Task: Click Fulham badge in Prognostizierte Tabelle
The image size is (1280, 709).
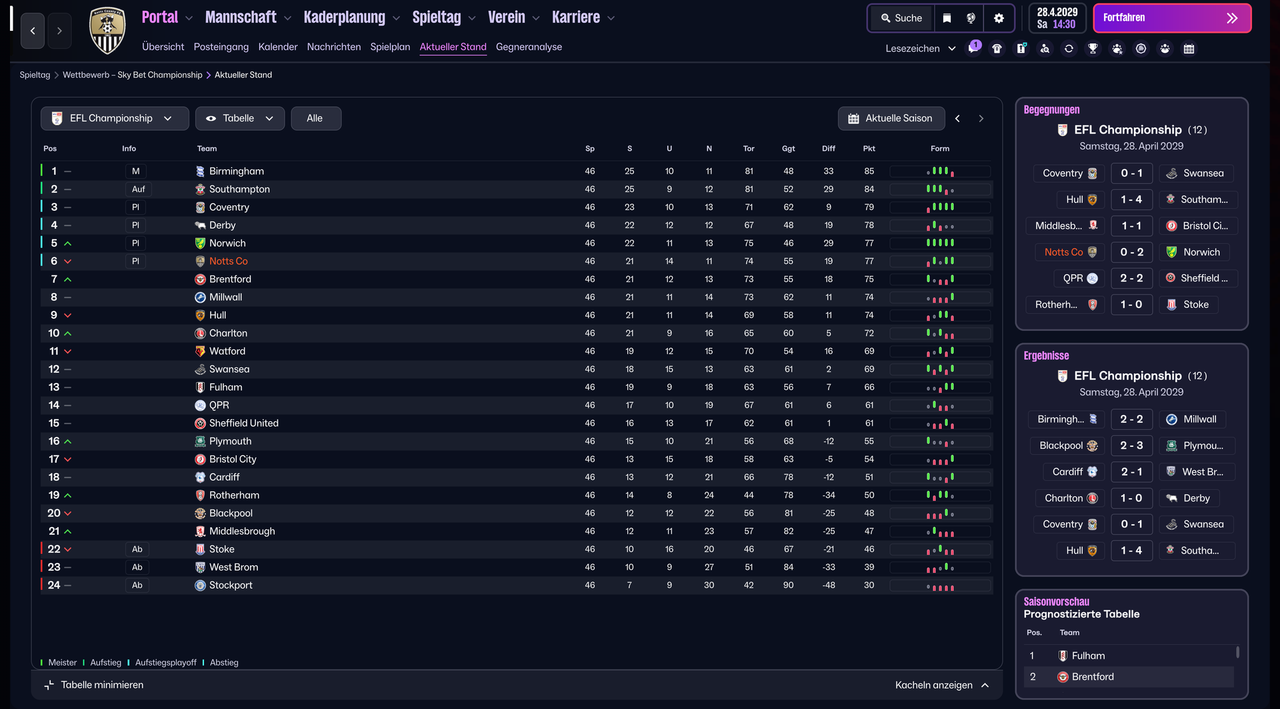Action: [1063, 656]
